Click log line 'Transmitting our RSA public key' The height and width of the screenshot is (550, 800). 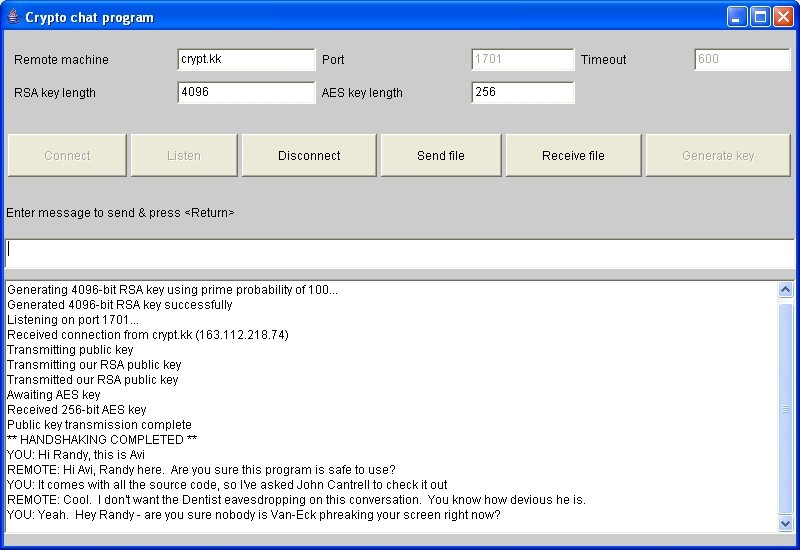[94, 365]
